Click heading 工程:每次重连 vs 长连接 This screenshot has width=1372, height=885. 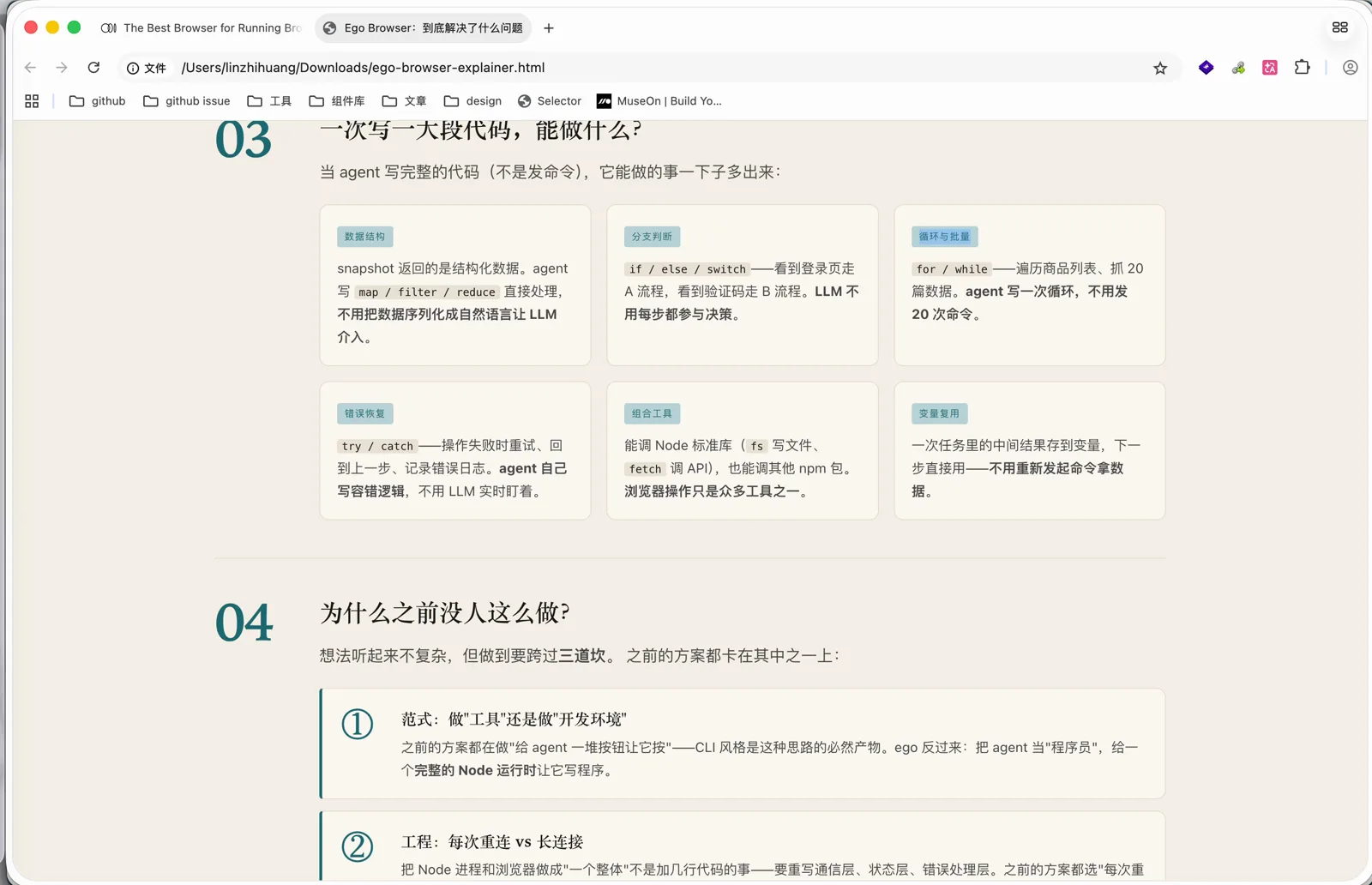click(x=492, y=841)
